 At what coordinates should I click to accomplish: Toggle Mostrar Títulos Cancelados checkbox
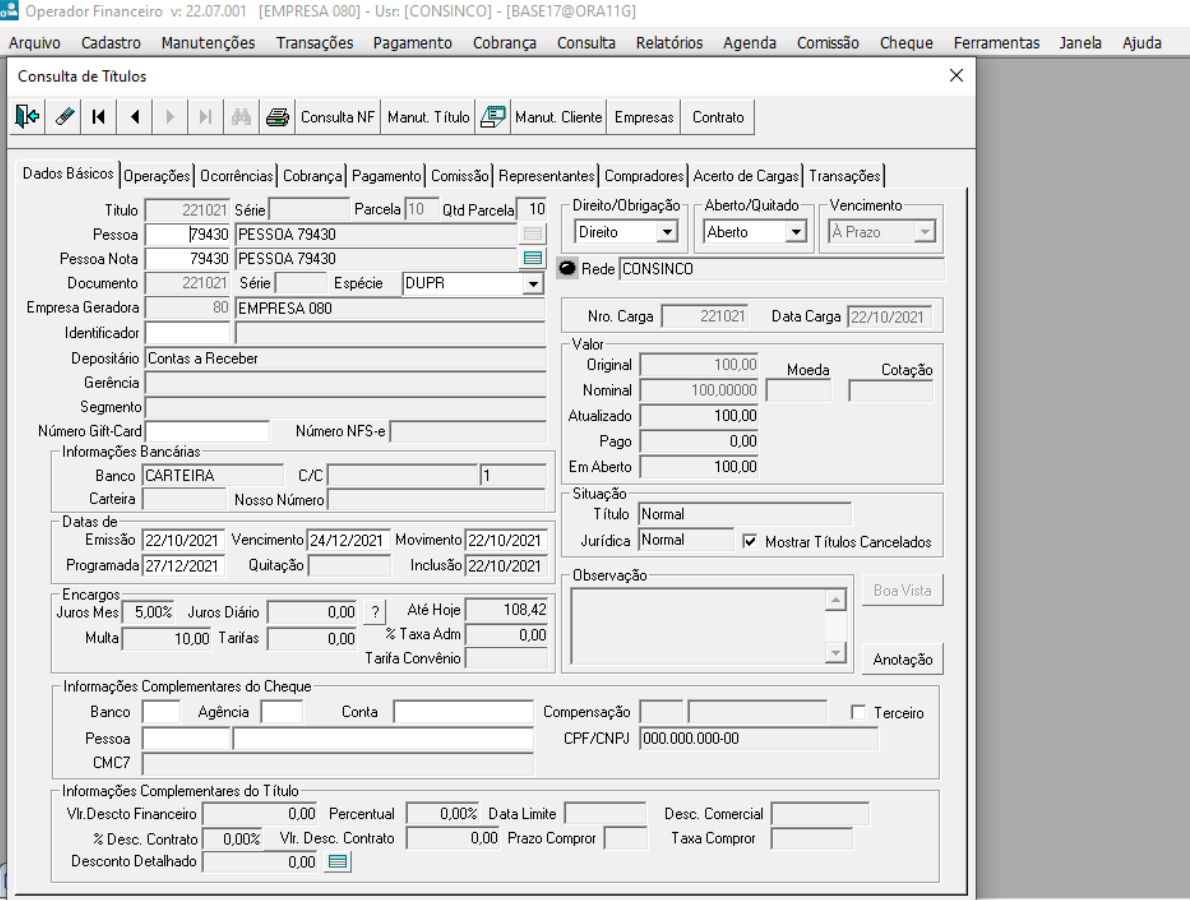pyautogui.click(x=750, y=542)
